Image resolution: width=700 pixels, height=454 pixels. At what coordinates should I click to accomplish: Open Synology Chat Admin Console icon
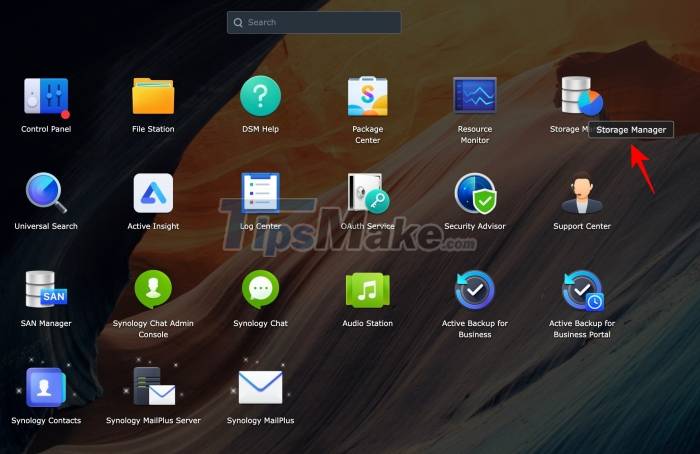153,289
